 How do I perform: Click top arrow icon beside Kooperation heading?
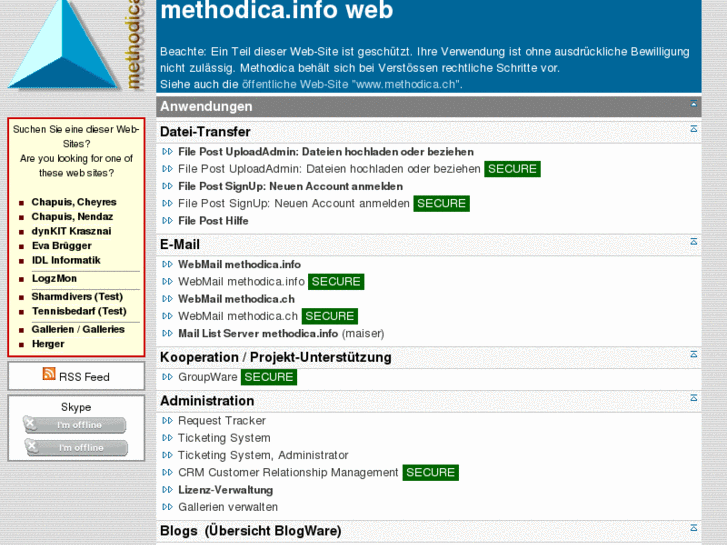point(694,354)
